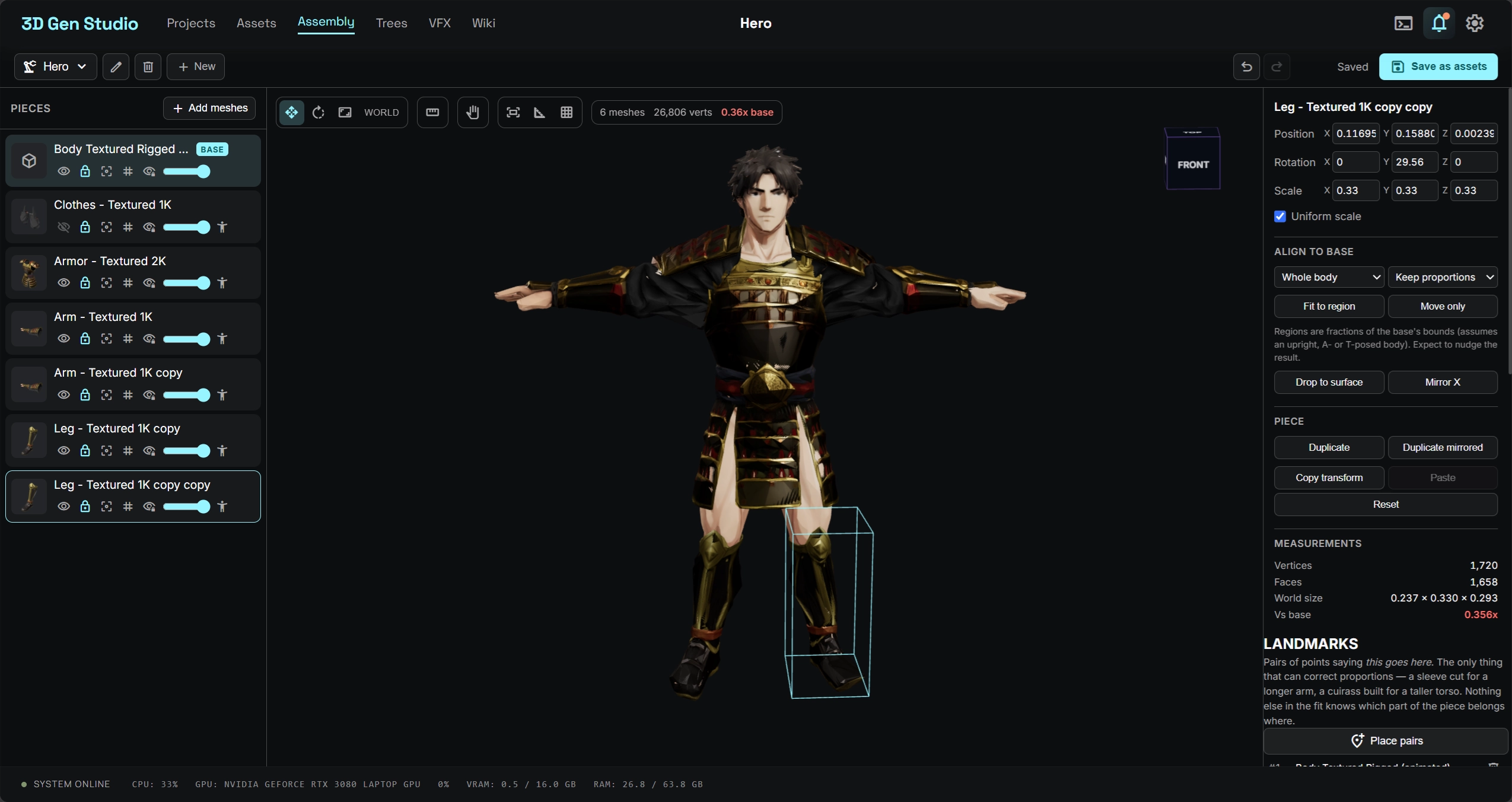Open the Hero assembly dropdown
Screen dimensions: 1512x802
(56, 66)
